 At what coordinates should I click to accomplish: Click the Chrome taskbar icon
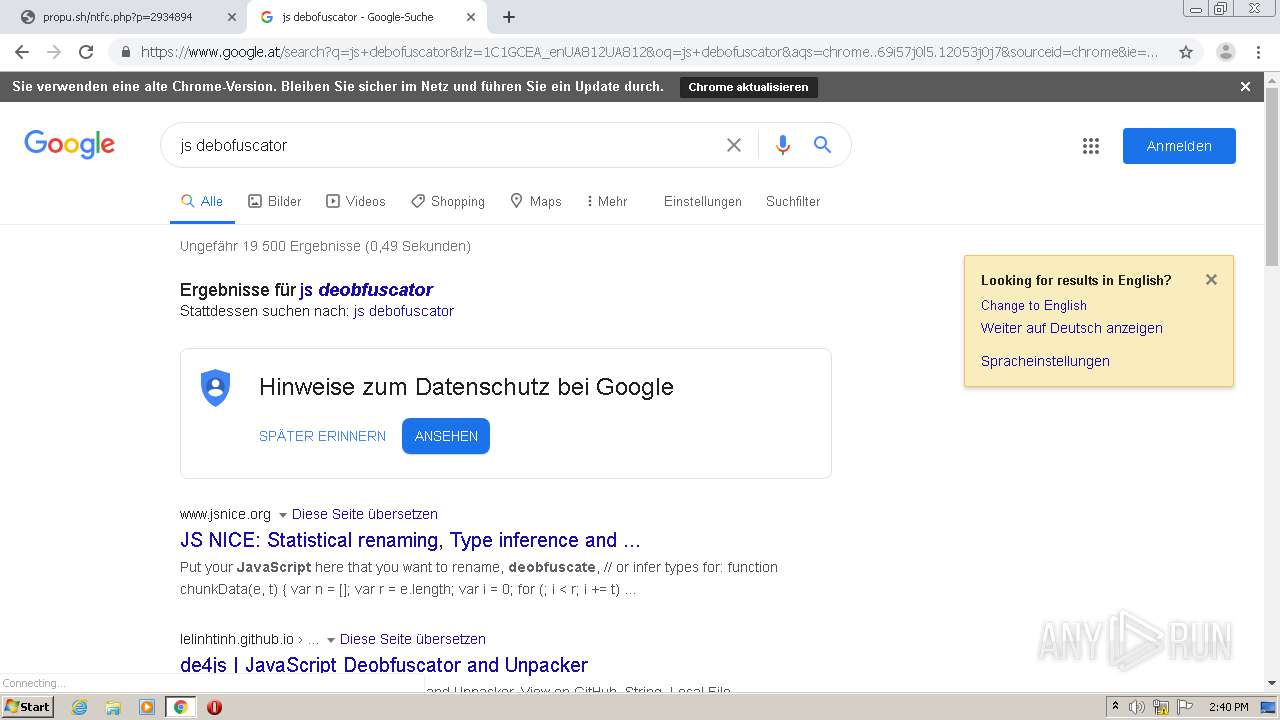(x=180, y=707)
